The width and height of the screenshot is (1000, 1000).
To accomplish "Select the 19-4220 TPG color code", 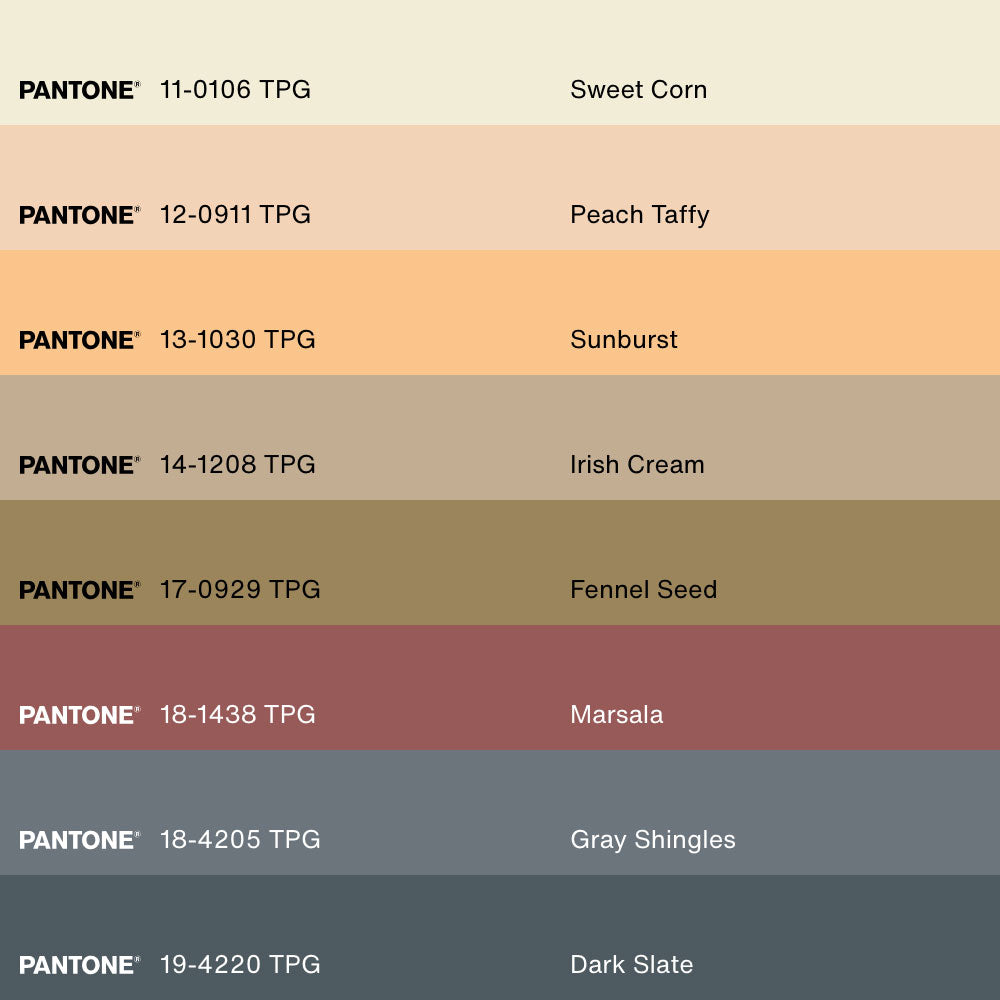I will pyautogui.click(x=240, y=965).
